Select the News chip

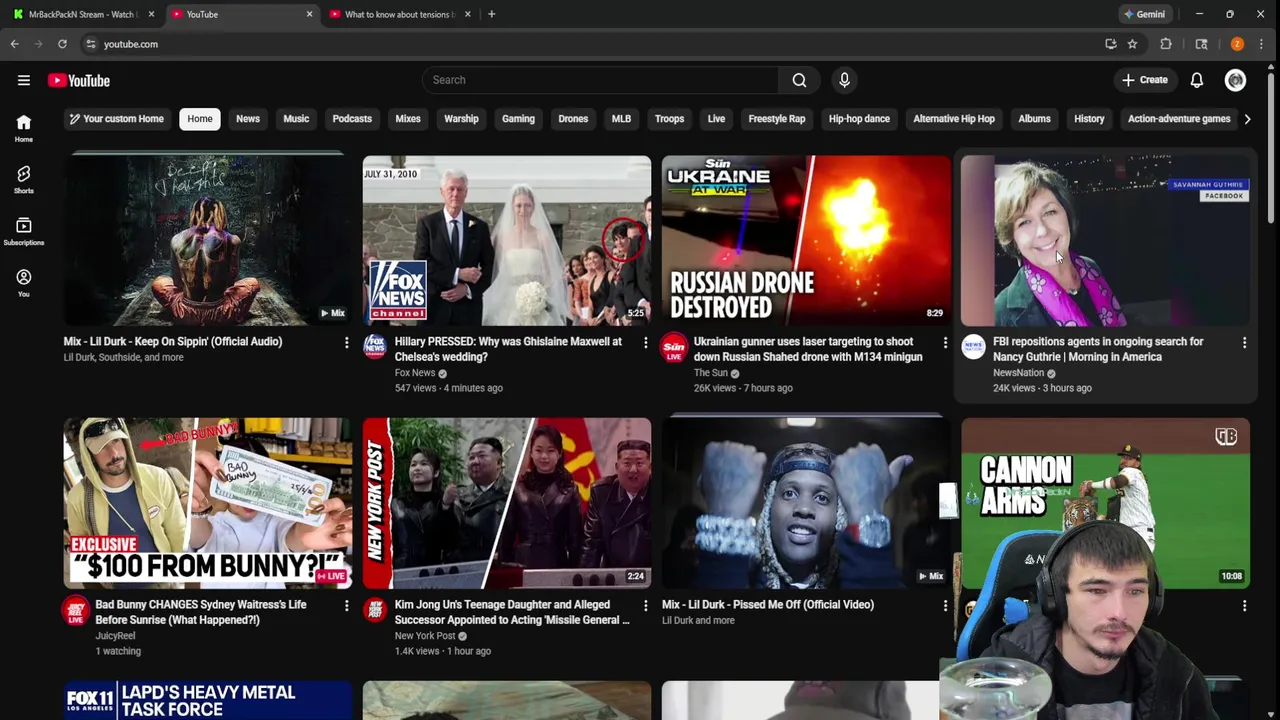tap(248, 119)
